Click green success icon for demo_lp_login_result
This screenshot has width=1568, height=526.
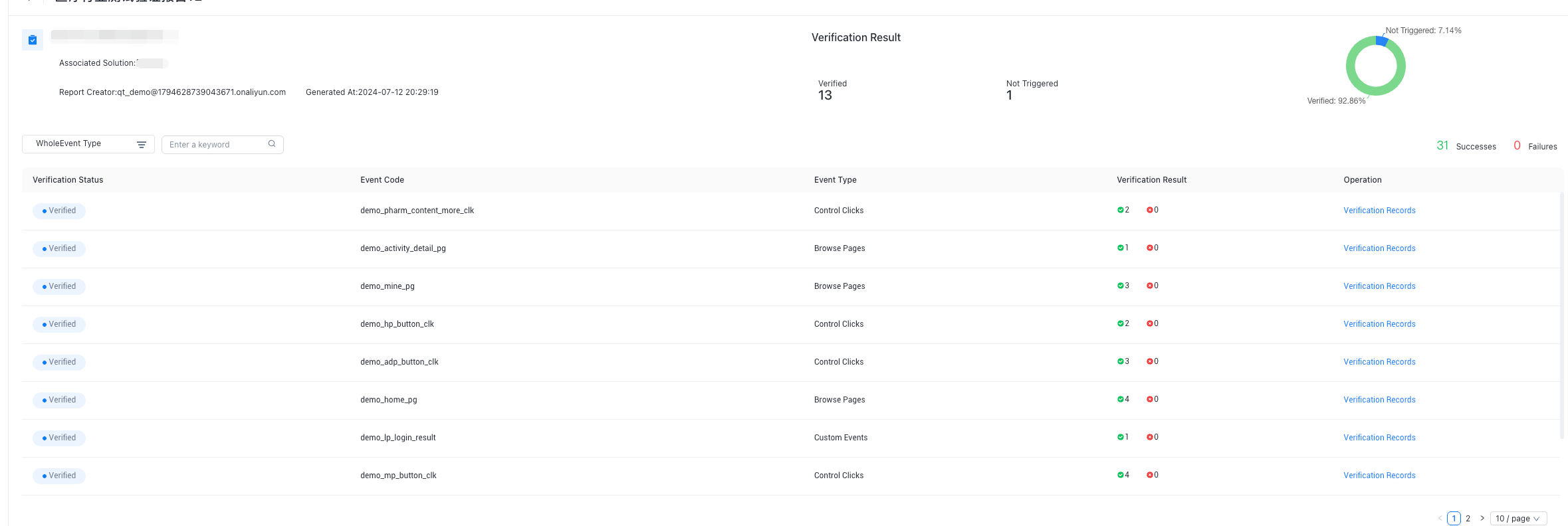(x=1121, y=437)
